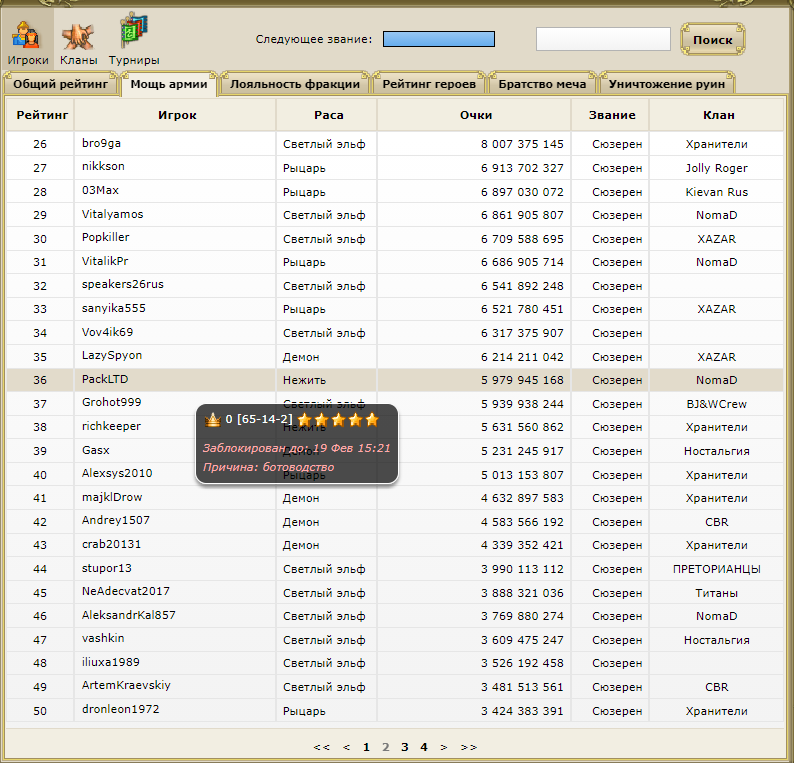The height and width of the screenshot is (763, 794).
Task: Open page 4 of the ranking
Action: (x=424, y=747)
